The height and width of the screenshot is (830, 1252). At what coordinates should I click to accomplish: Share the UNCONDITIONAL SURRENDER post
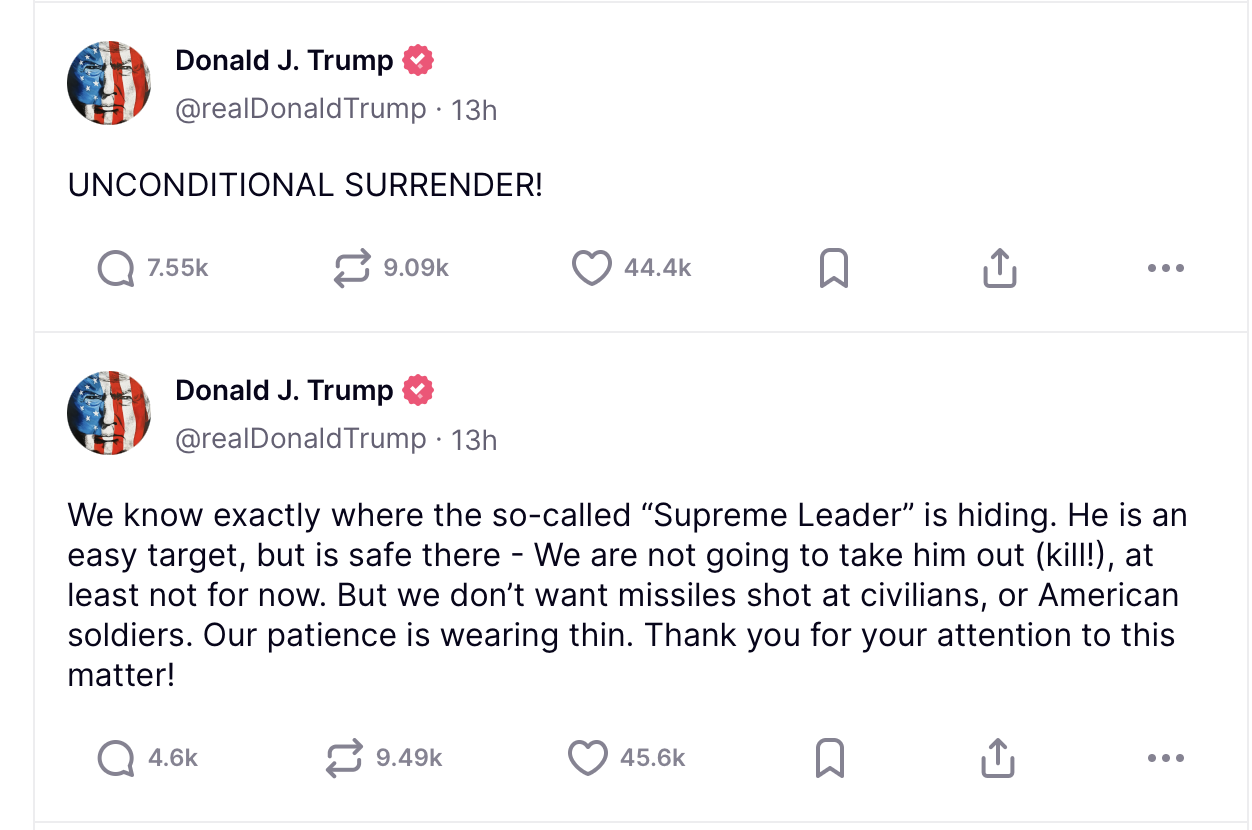[x=999, y=268]
